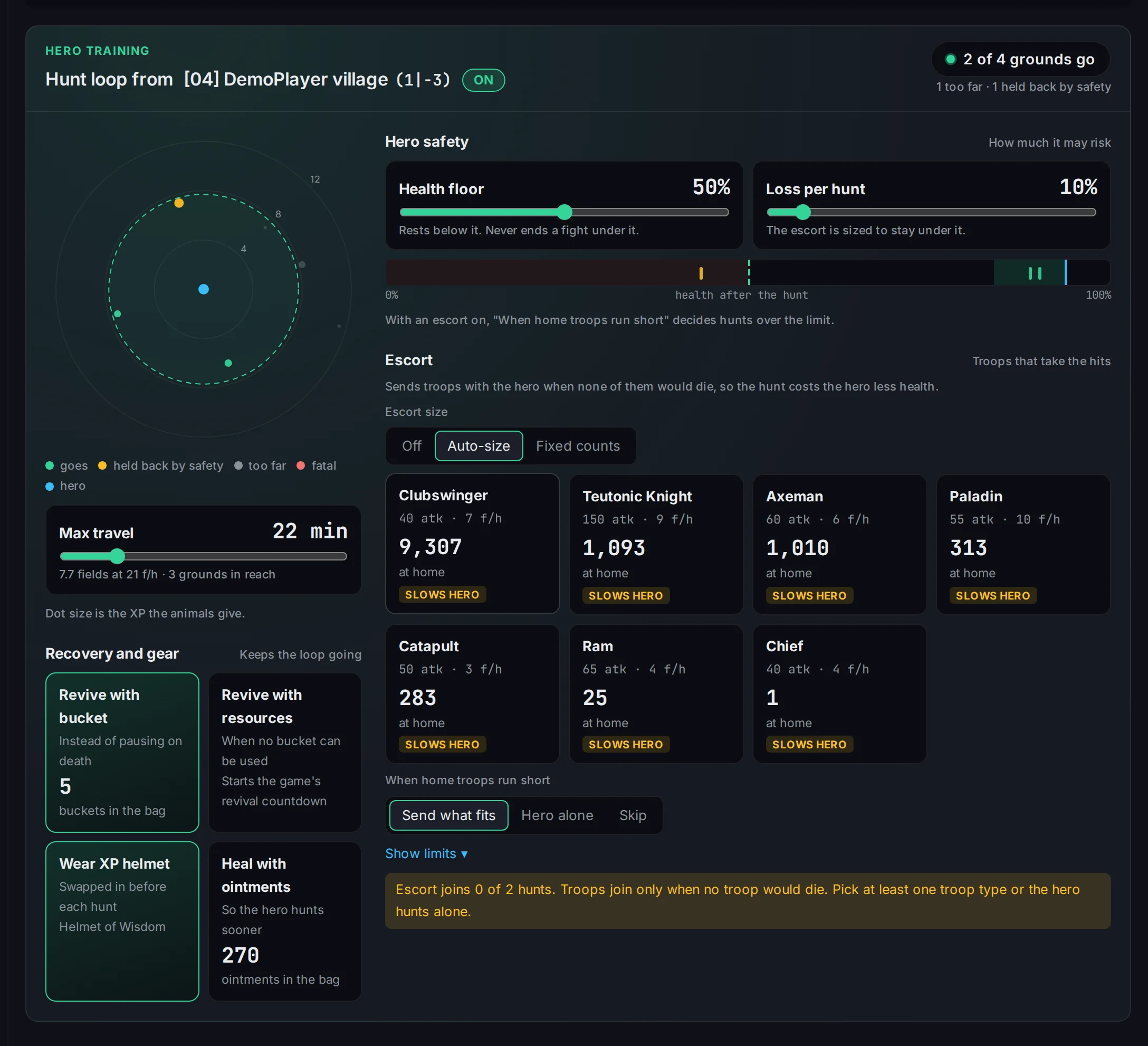Click the green 'goes' legend dot
Viewport: 1148px width, 1046px height.
50,465
